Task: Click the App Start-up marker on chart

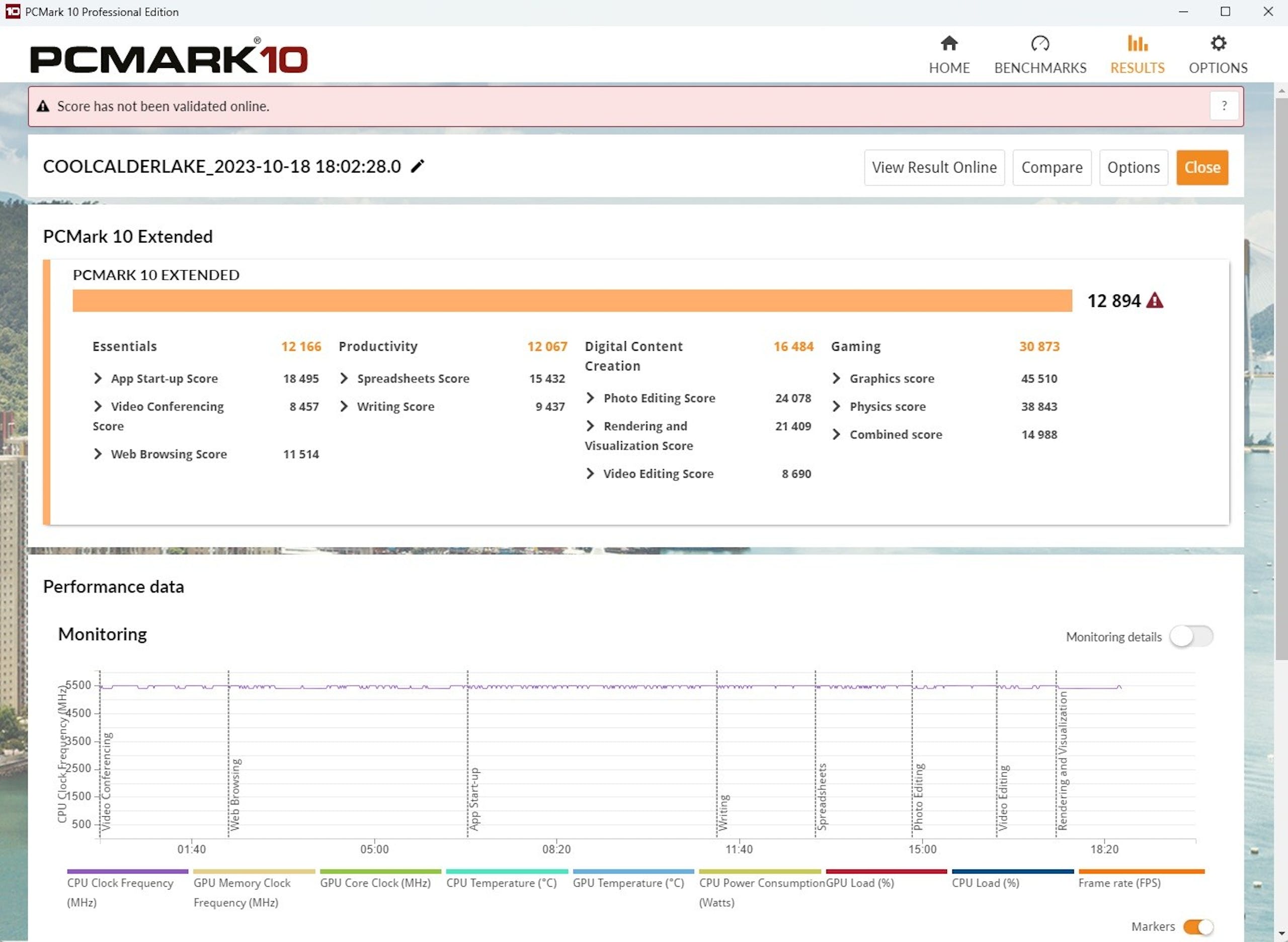Action: tap(474, 800)
